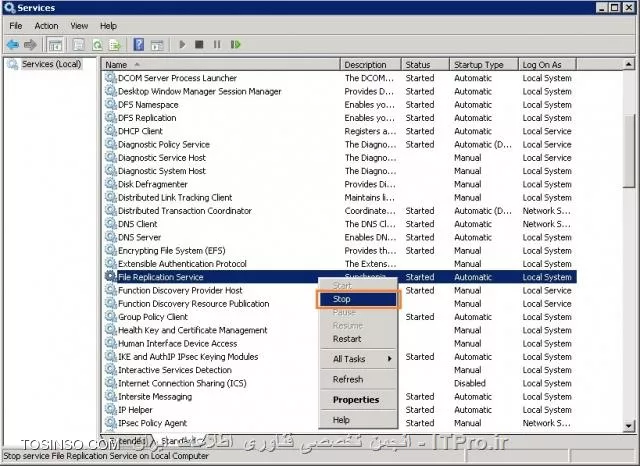Viewport: 640px width, 466px height.
Task: Sort by the Description column header
Action: (371, 64)
